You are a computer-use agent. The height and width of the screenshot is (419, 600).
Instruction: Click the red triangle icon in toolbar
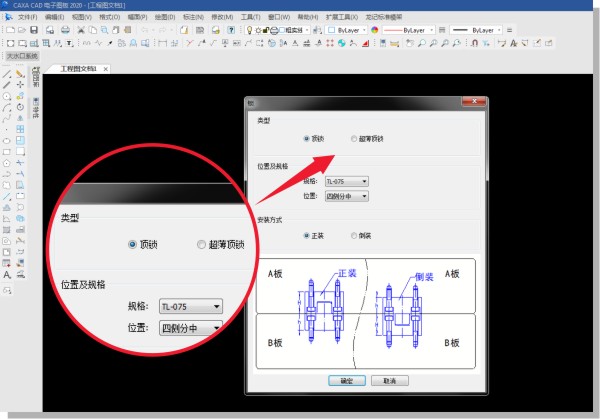pos(365,43)
